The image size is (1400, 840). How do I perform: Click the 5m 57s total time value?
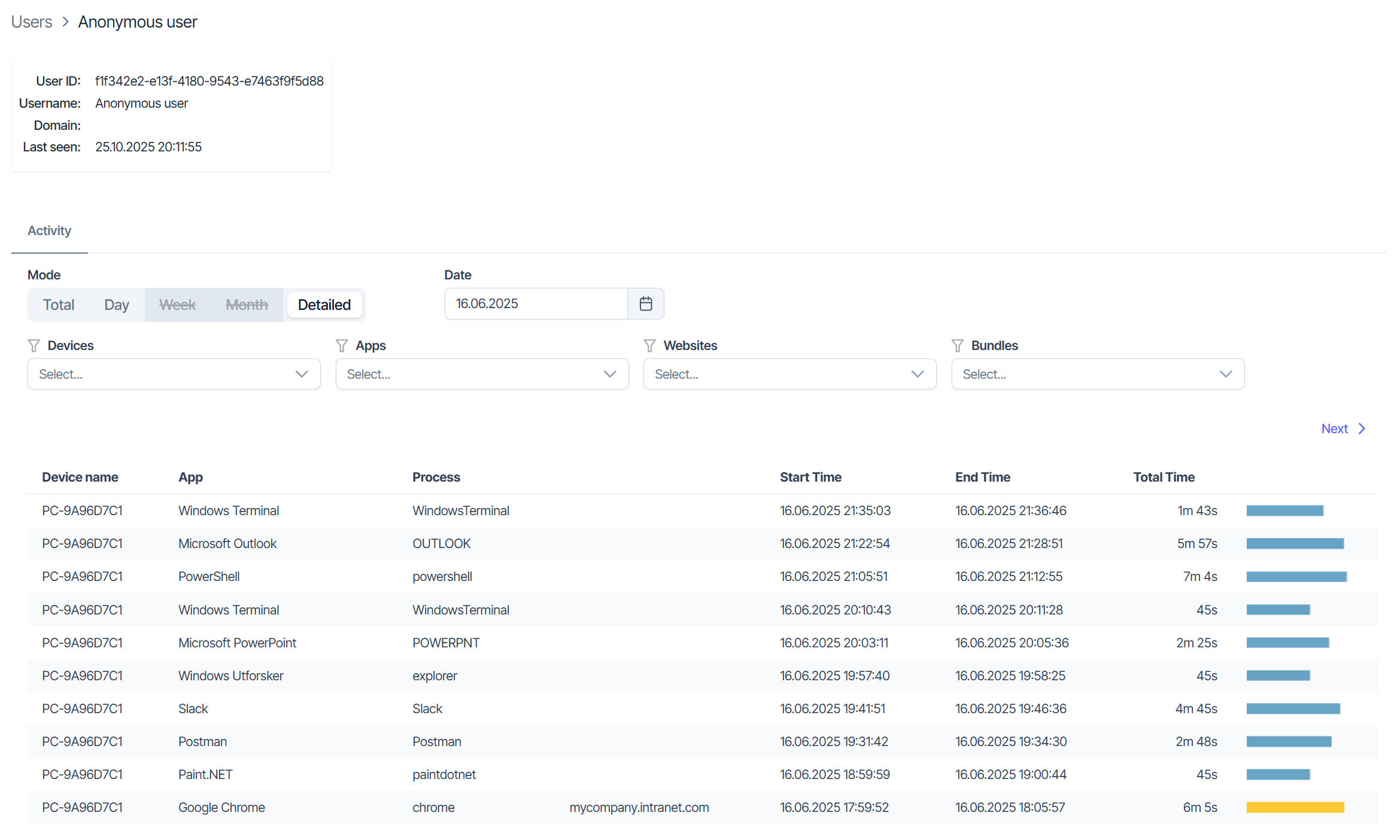tap(1197, 543)
